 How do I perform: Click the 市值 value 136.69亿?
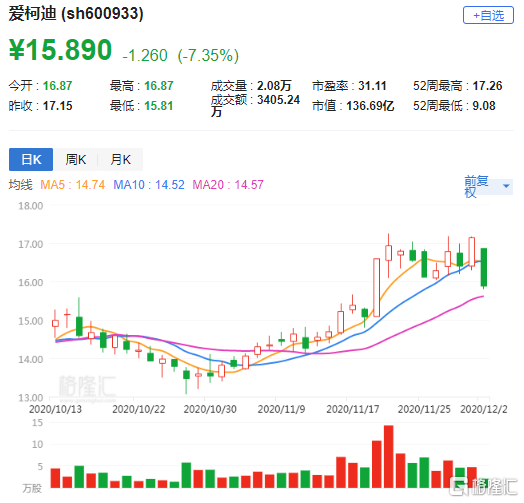(370, 106)
